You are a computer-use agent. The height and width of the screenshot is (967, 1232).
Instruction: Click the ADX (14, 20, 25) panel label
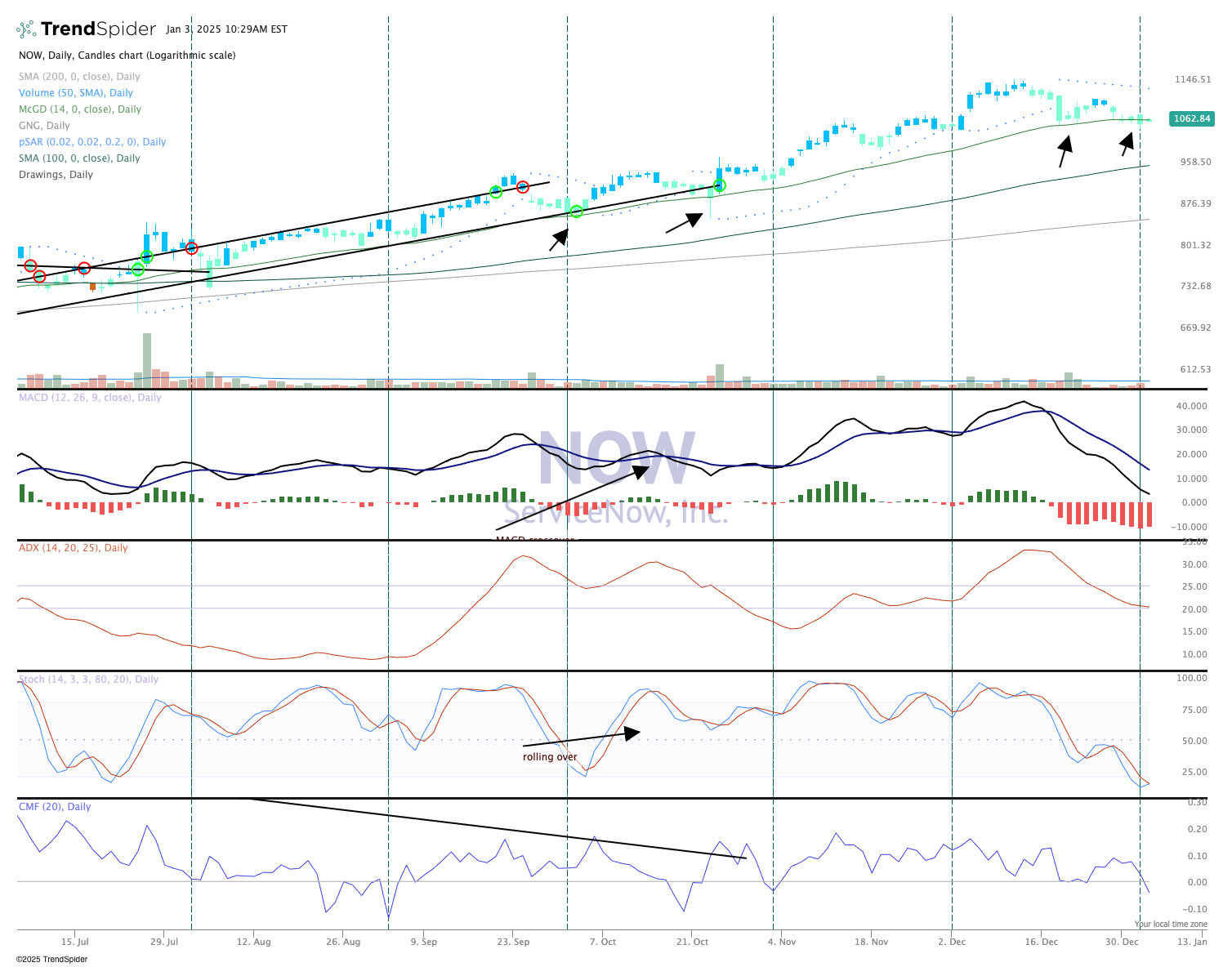(x=73, y=548)
